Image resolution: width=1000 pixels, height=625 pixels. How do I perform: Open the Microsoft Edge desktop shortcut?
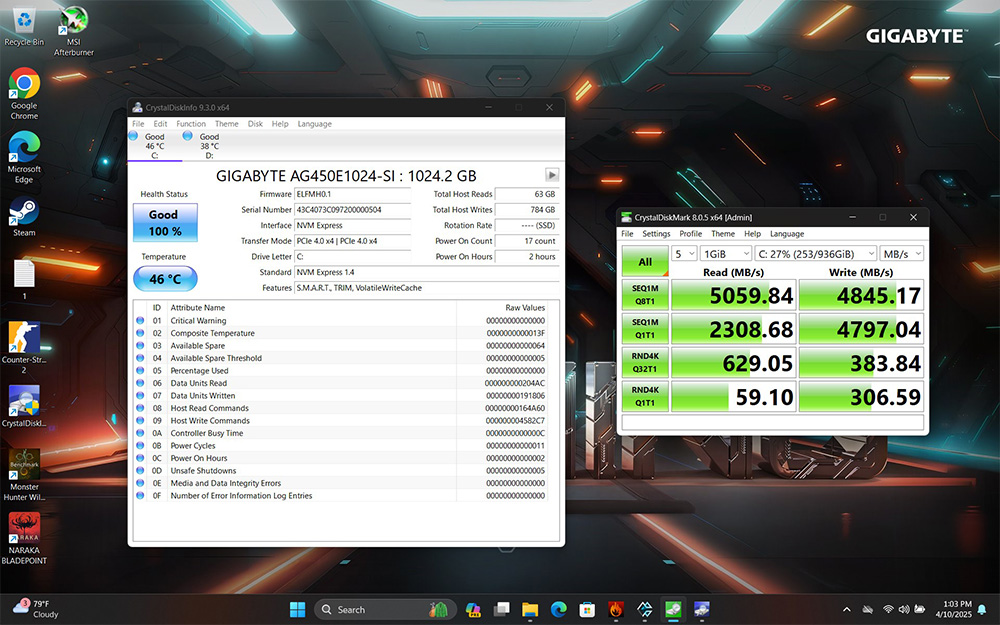(x=24, y=157)
